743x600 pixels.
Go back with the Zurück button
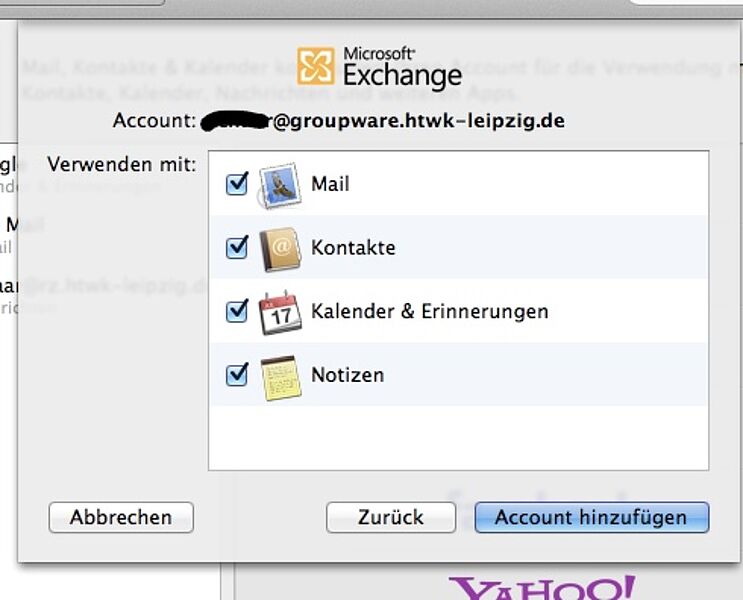point(391,517)
